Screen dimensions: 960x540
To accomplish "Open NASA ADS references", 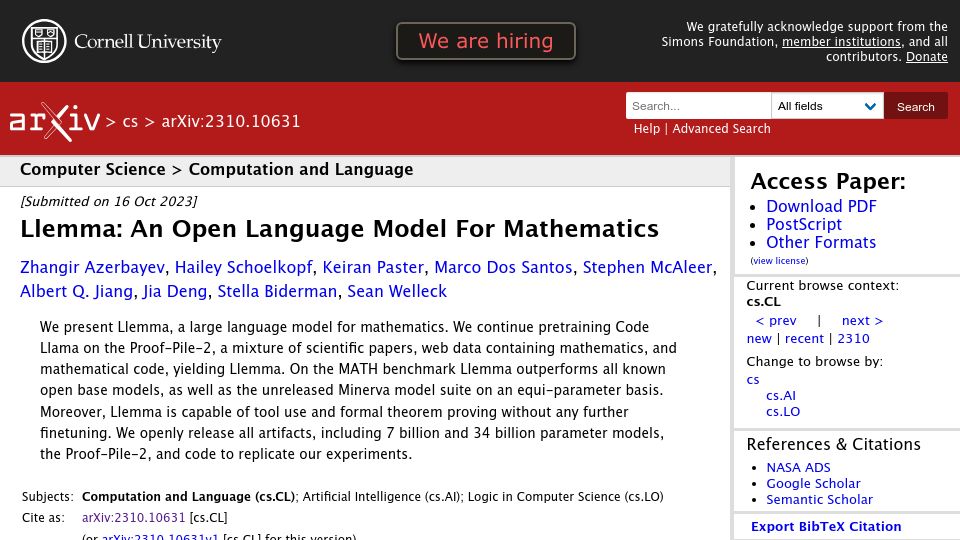I will (x=798, y=468).
